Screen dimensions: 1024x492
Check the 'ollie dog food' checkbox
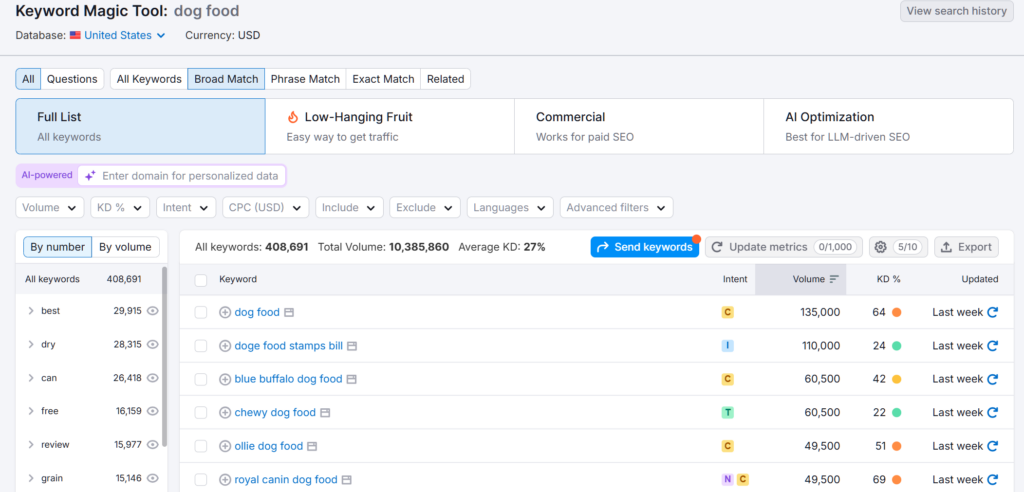(201, 446)
